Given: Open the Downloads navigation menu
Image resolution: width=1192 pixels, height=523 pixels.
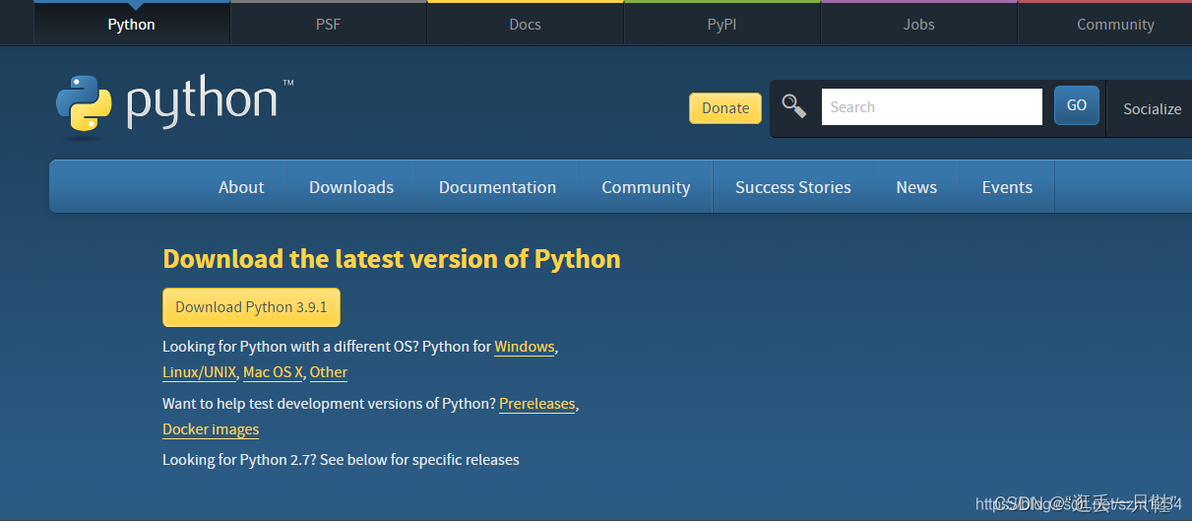Looking at the screenshot, I should [351, 187].
